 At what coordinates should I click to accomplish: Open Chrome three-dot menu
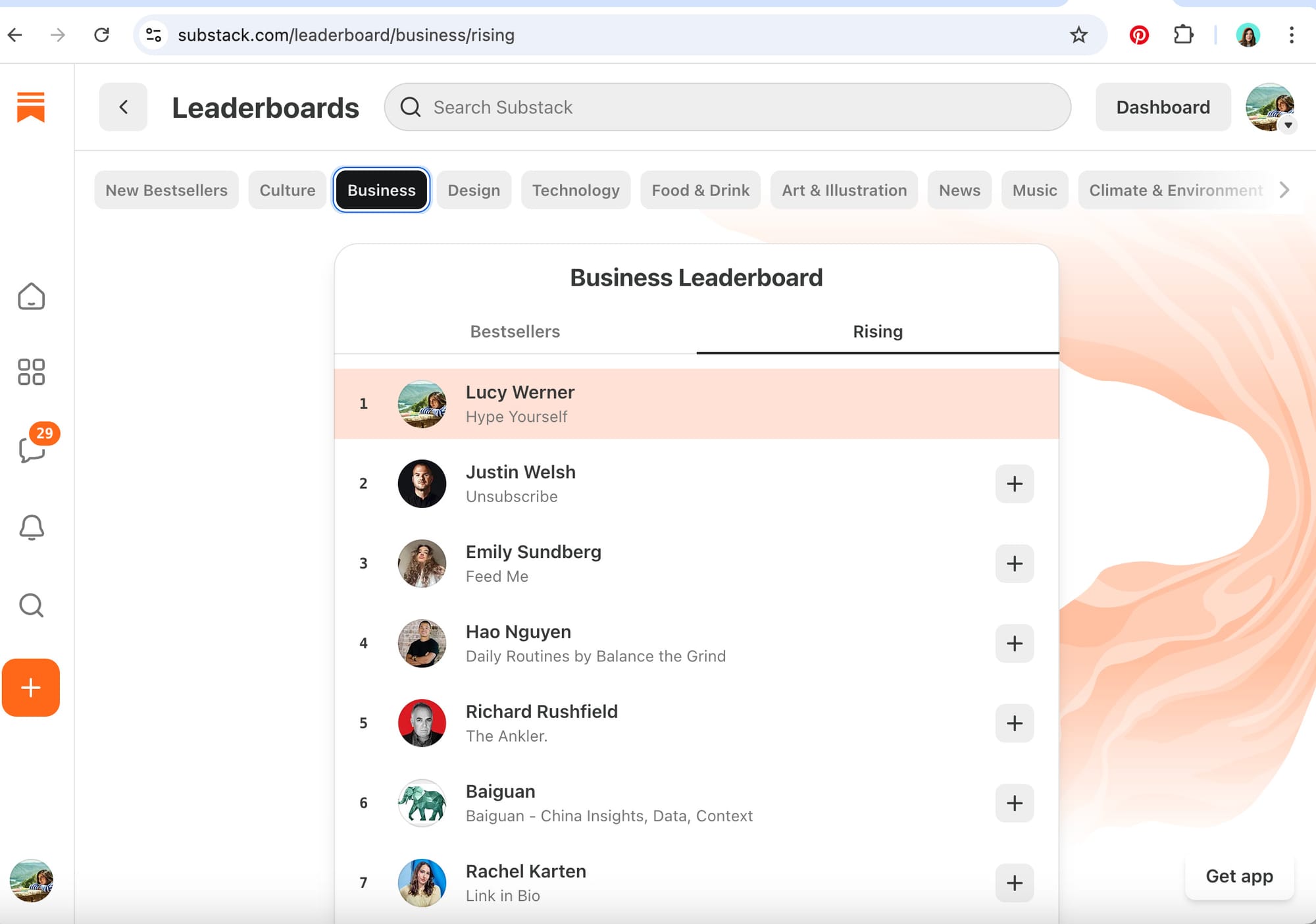tap(1291, 35)
